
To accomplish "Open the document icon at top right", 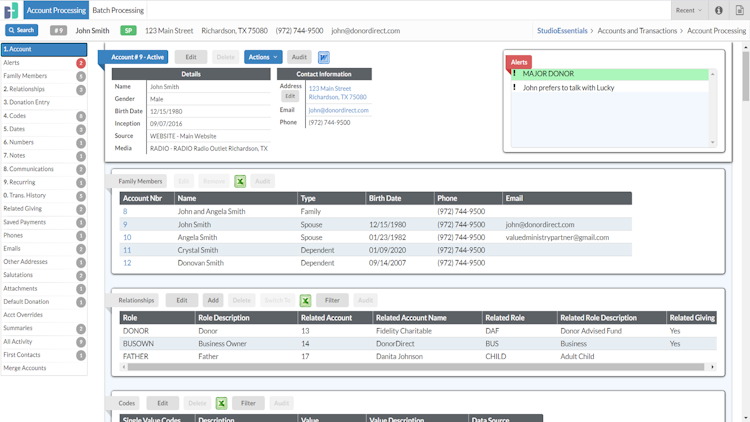I will [739, 10].
